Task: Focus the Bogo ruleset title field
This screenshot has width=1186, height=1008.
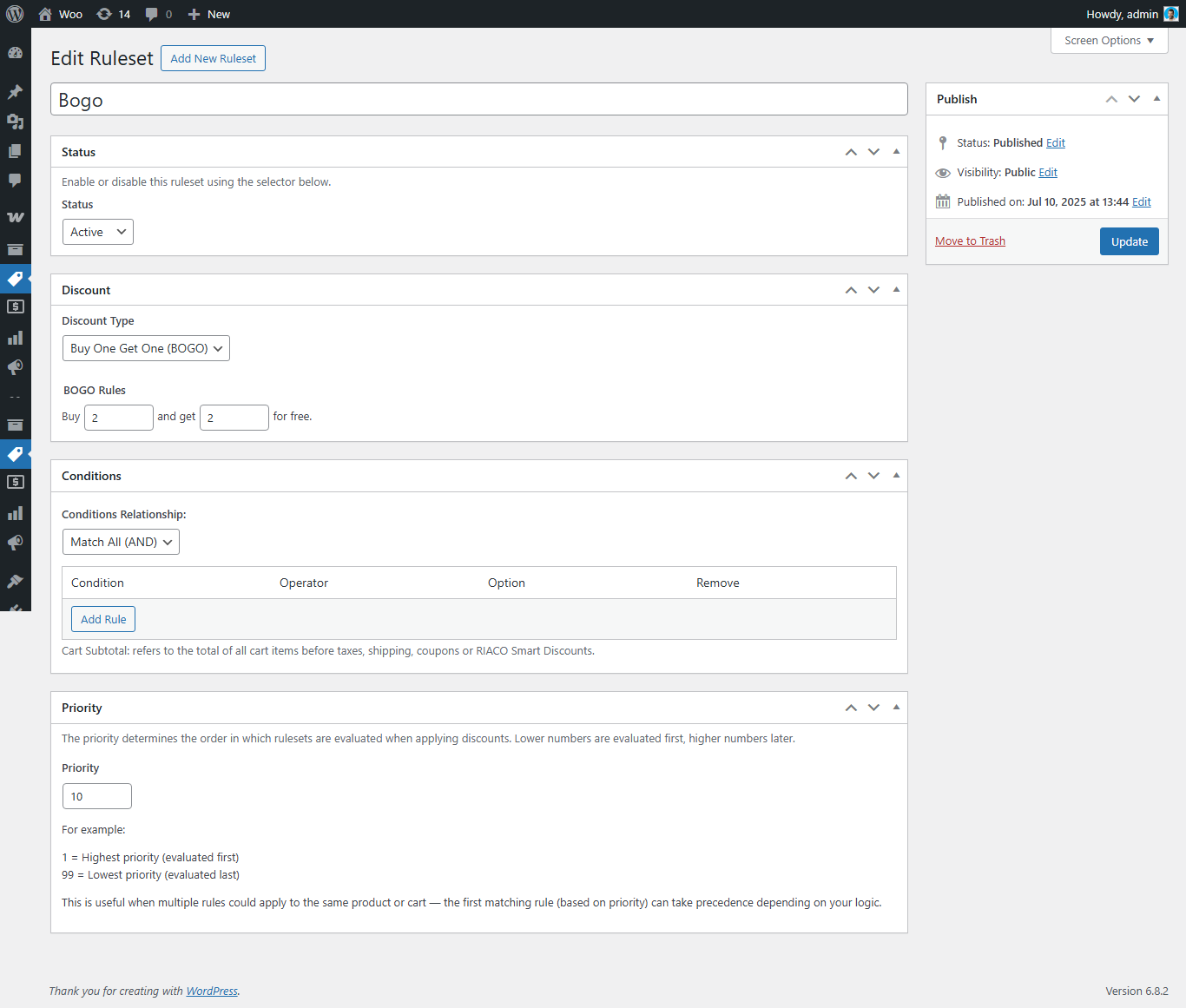Action: click(479, 99)
